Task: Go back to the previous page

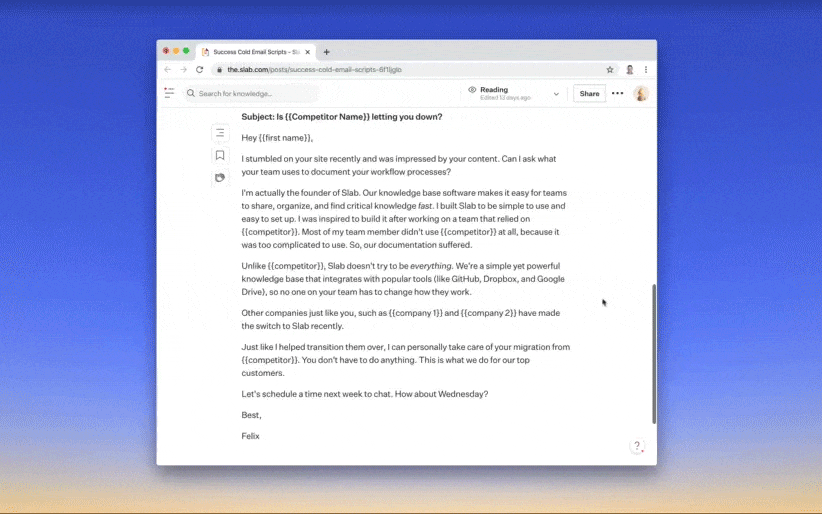Action: pyautogui.click(x=167, y=70)
